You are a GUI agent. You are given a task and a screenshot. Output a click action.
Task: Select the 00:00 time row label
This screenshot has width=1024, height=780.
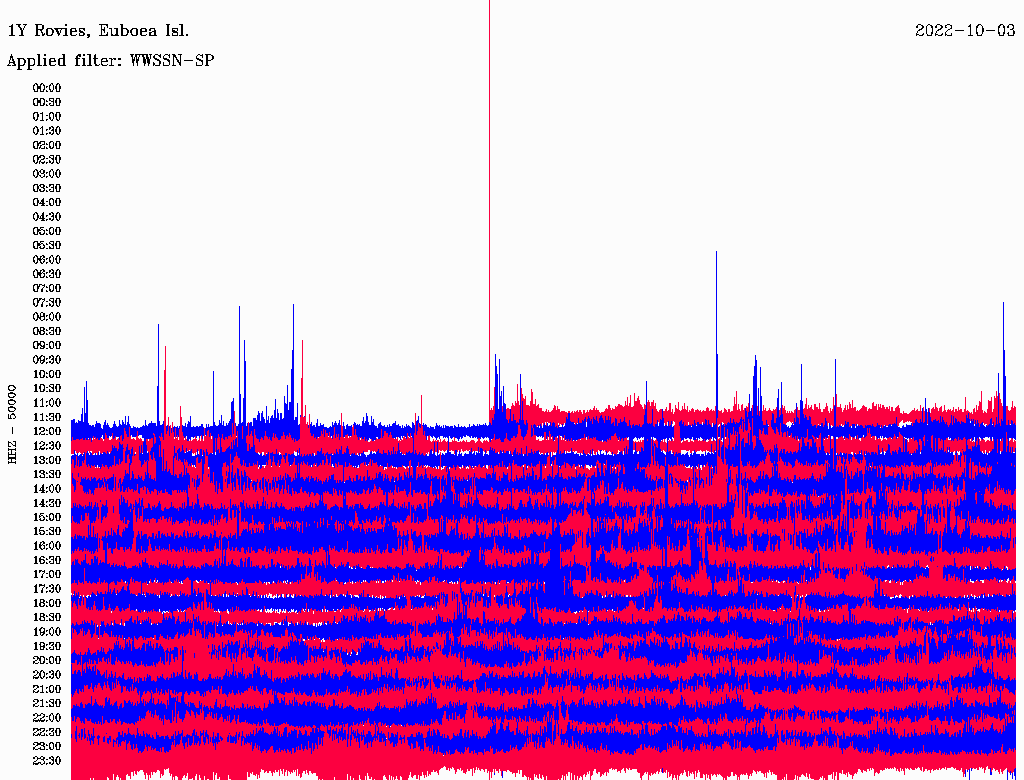pos(47,88)
